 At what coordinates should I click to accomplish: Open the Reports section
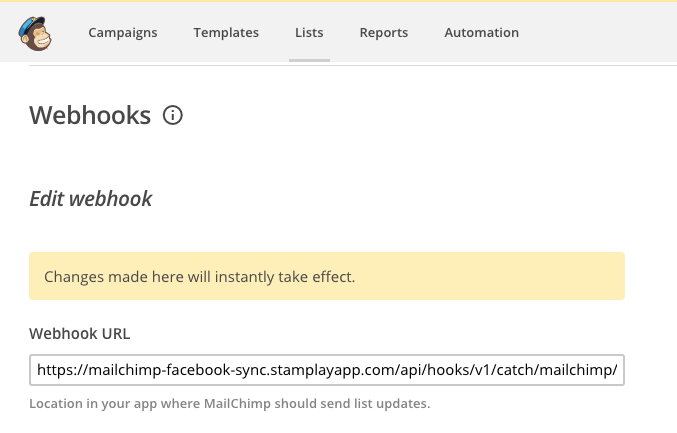coord(384,33)
